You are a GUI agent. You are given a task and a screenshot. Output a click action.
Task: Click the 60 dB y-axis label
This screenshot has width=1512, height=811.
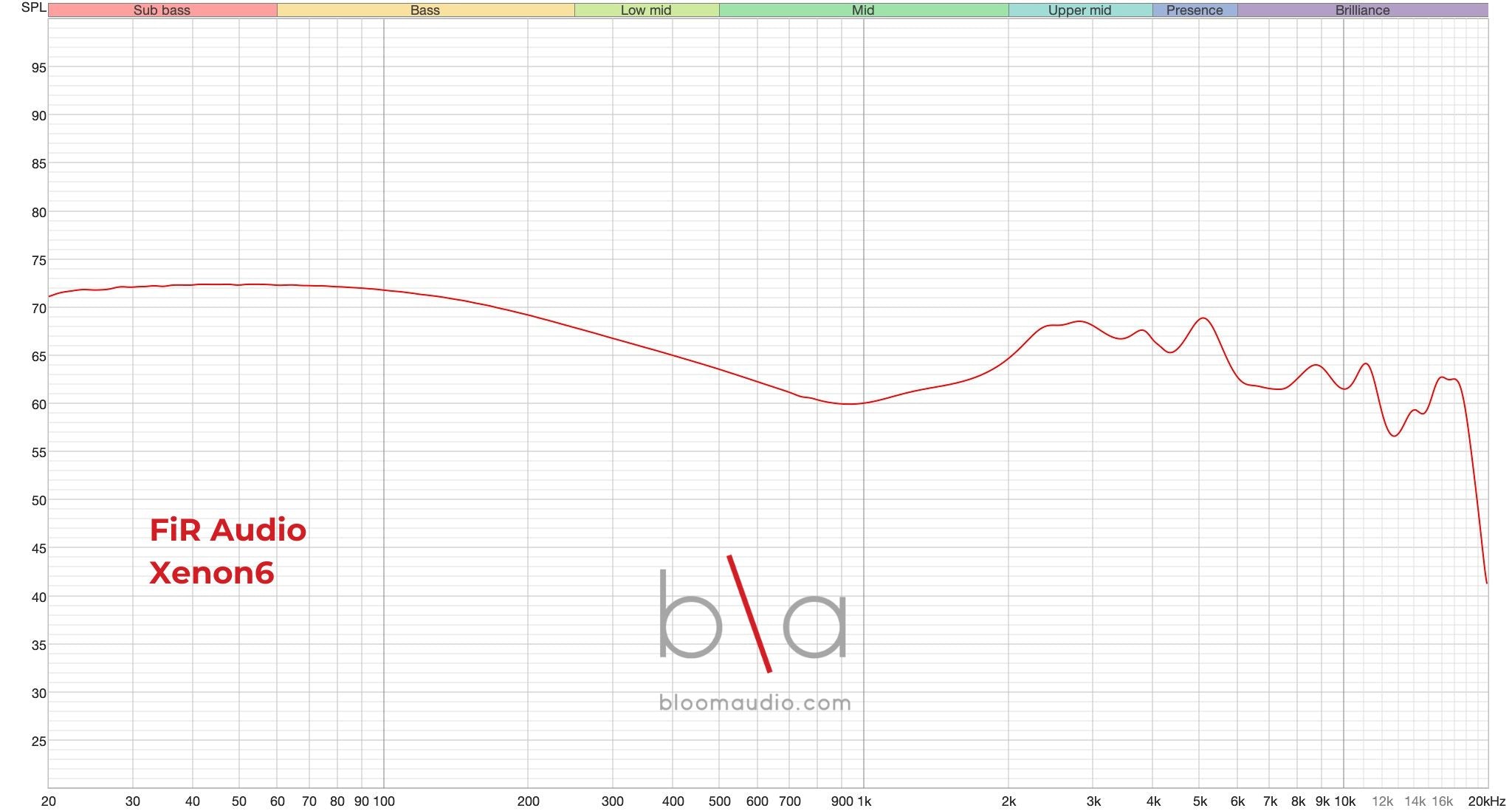point(38,405)
